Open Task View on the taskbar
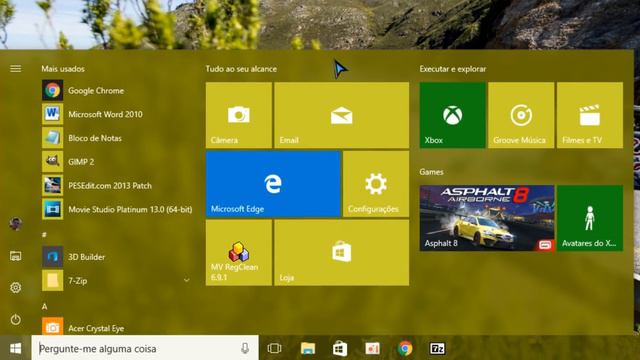 coord(274,348)
